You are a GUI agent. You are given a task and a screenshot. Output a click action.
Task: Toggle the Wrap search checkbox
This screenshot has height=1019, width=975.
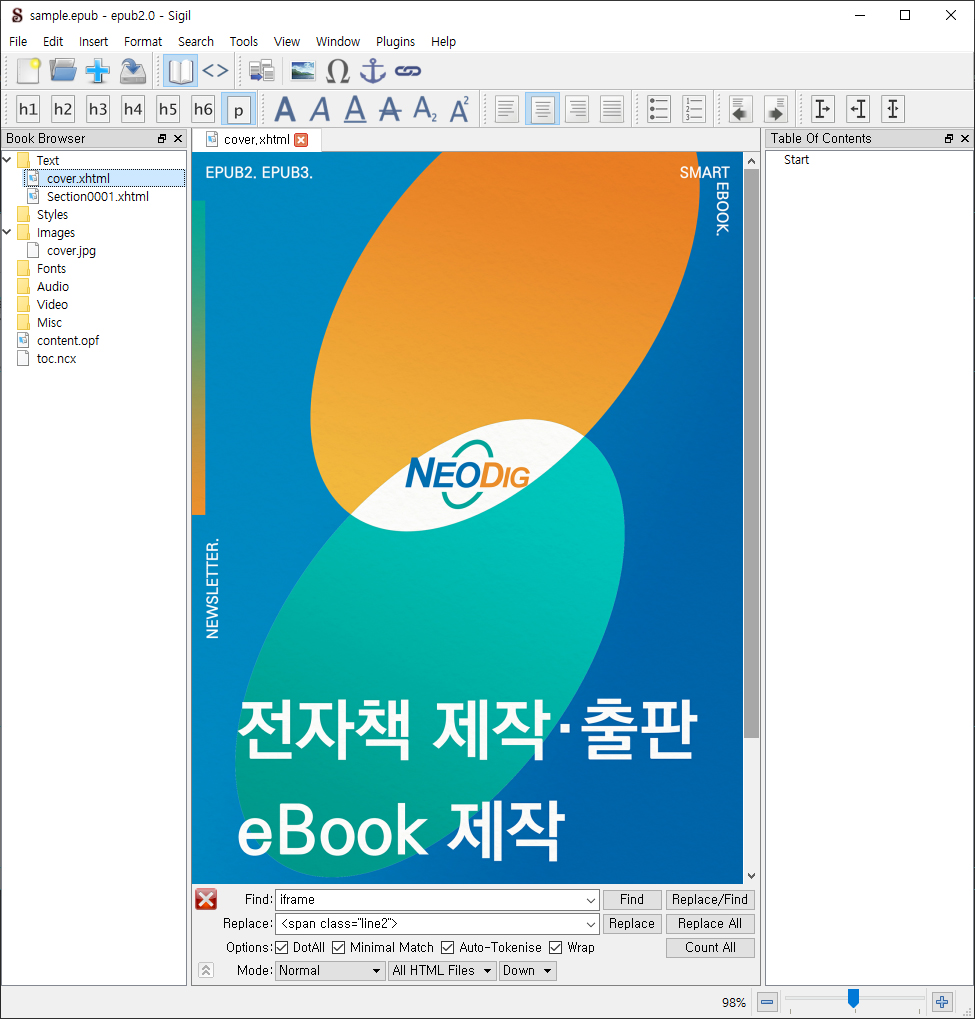pos(556,948)
